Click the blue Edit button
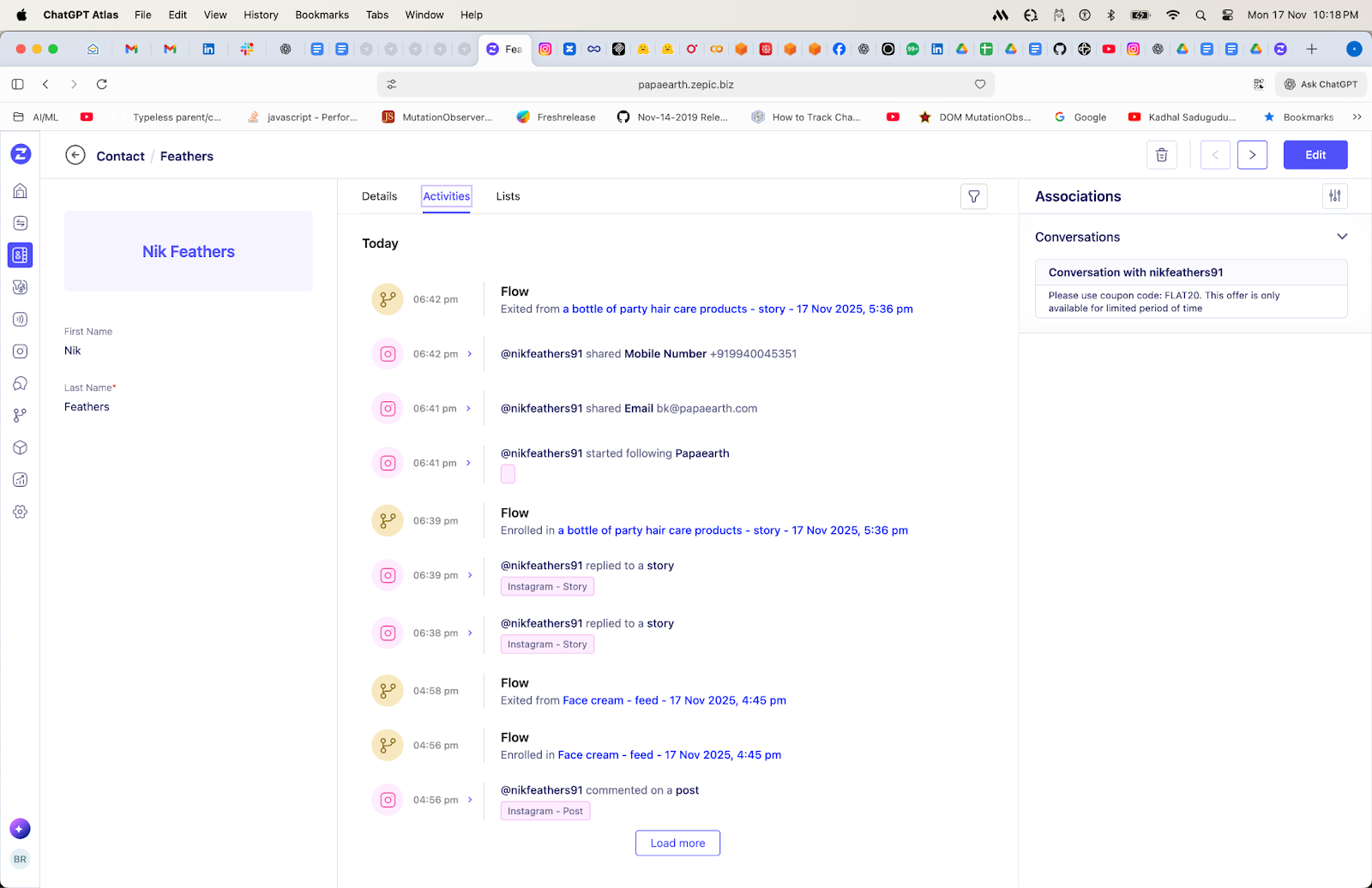Image resolution: width=1372 pixels, height=888 pixels. [1315, 155]
